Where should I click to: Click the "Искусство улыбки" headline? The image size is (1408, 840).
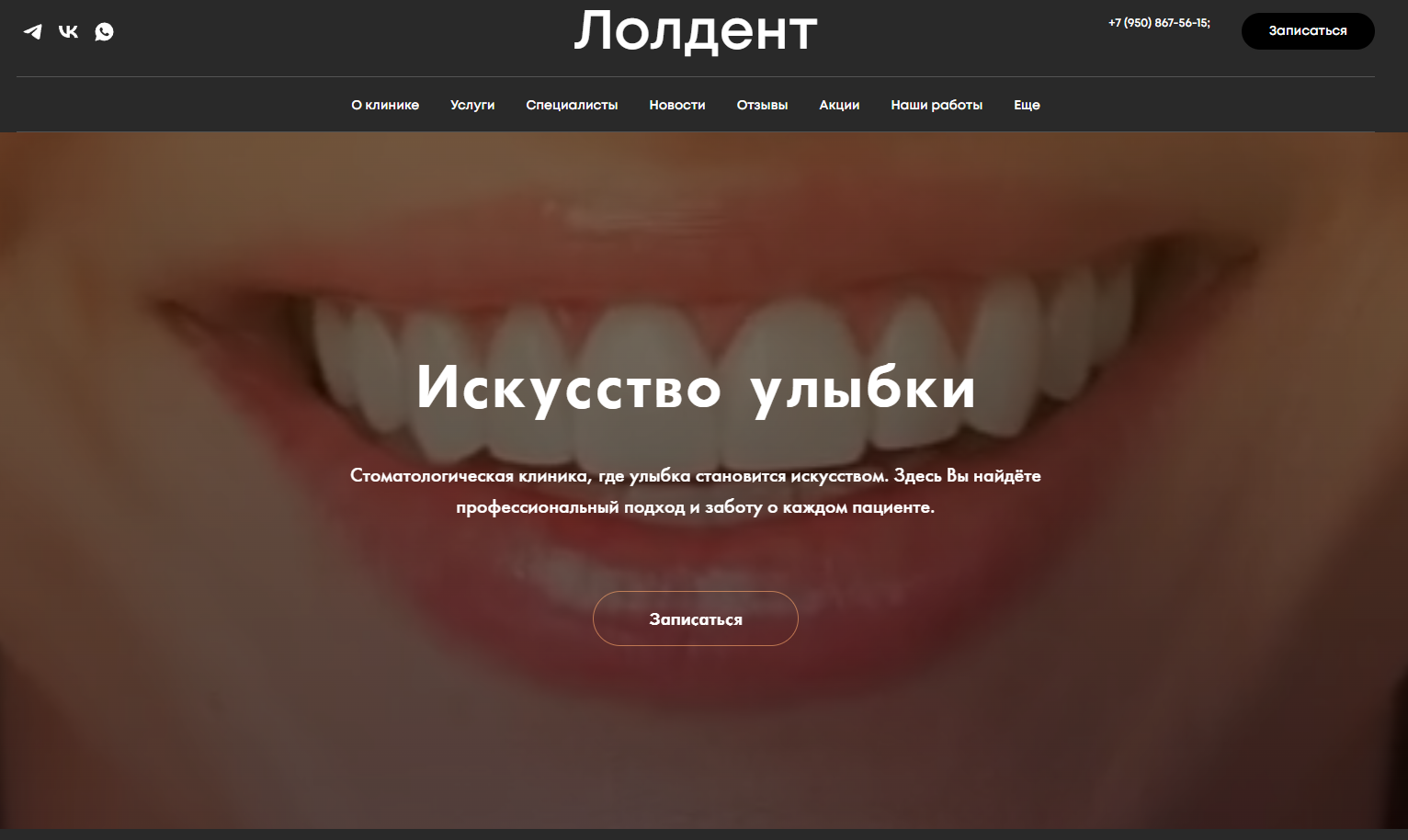click(x=696, y=389)
